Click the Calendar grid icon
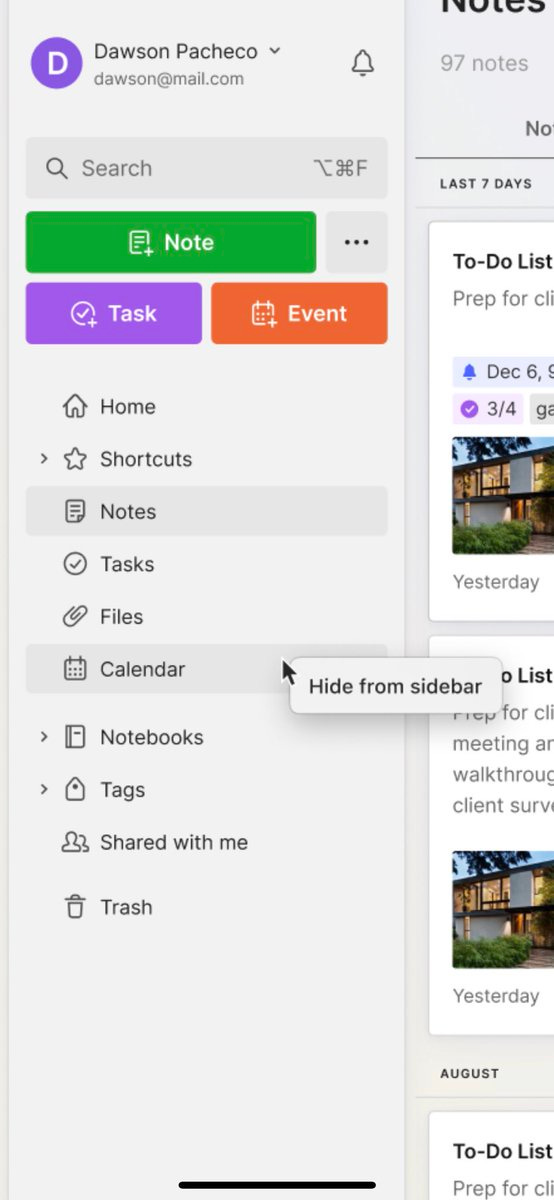The height and width of the screenshot is (1200, 554). [x=75, y=669]
